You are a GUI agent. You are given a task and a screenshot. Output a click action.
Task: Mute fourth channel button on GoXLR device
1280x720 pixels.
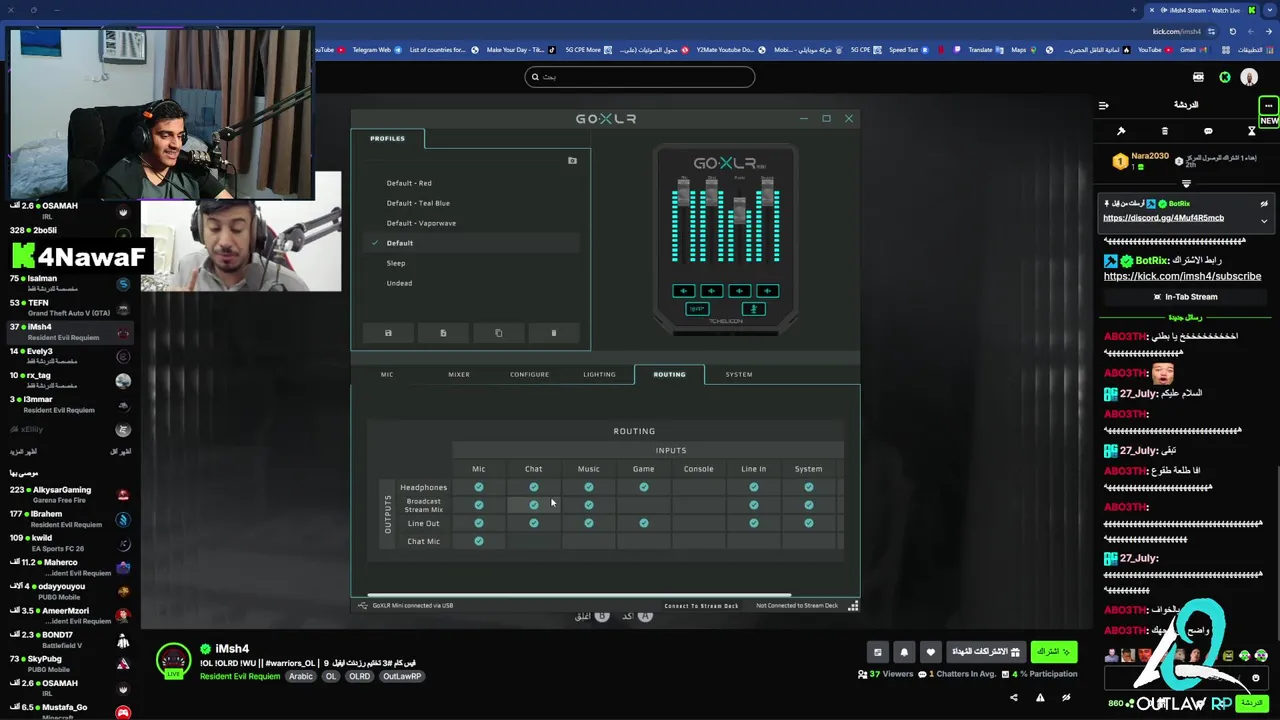768,291
